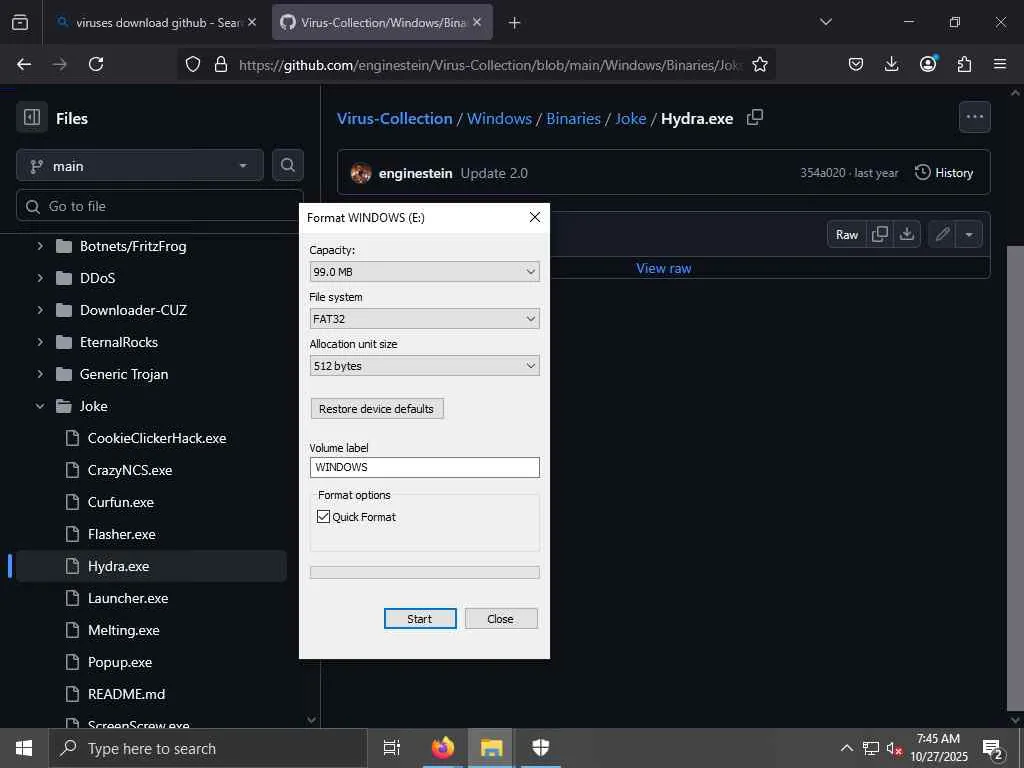Go back using the browser back arrow
The image size is (1024, 768).
point(24,64)
